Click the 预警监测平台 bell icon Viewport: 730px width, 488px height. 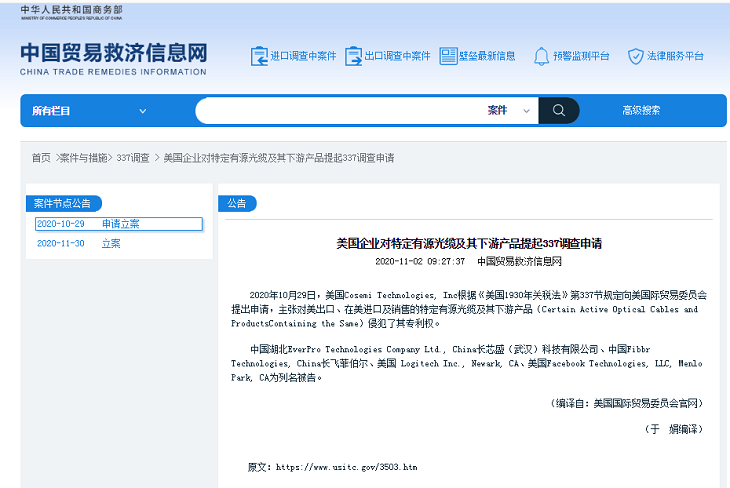[x=541, y=56]
